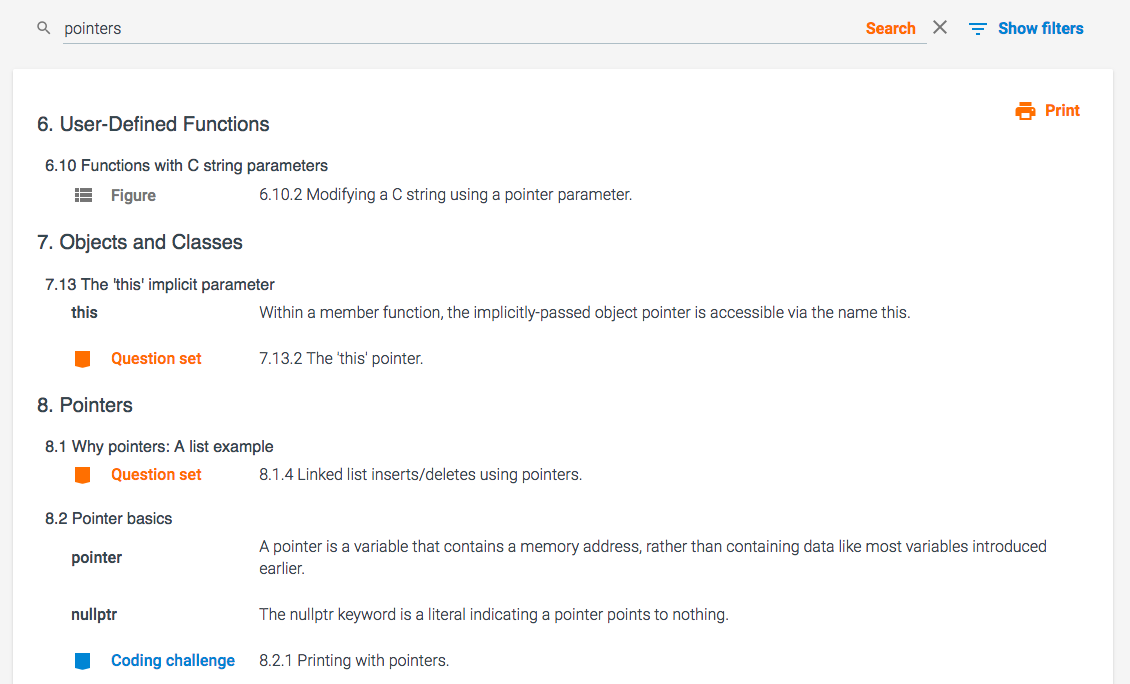Clear the search with the X icon
1130x684 pixels.
[940, 28]
